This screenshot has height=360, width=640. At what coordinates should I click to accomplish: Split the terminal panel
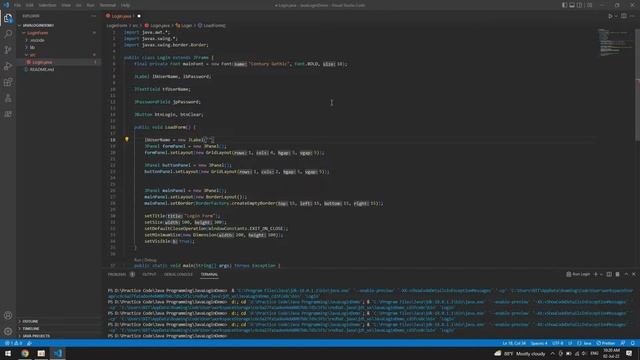[609, 274]
